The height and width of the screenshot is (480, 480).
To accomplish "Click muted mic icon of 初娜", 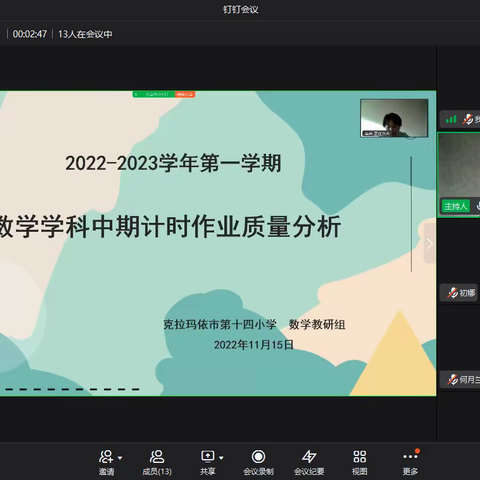I will pyautogui.click(x=452, y=293).
